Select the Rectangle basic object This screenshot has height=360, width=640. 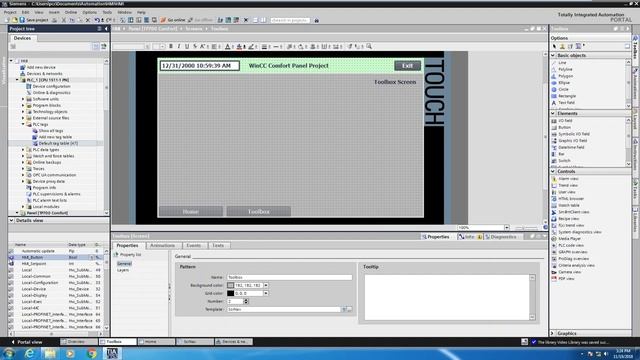pos(567,96)
